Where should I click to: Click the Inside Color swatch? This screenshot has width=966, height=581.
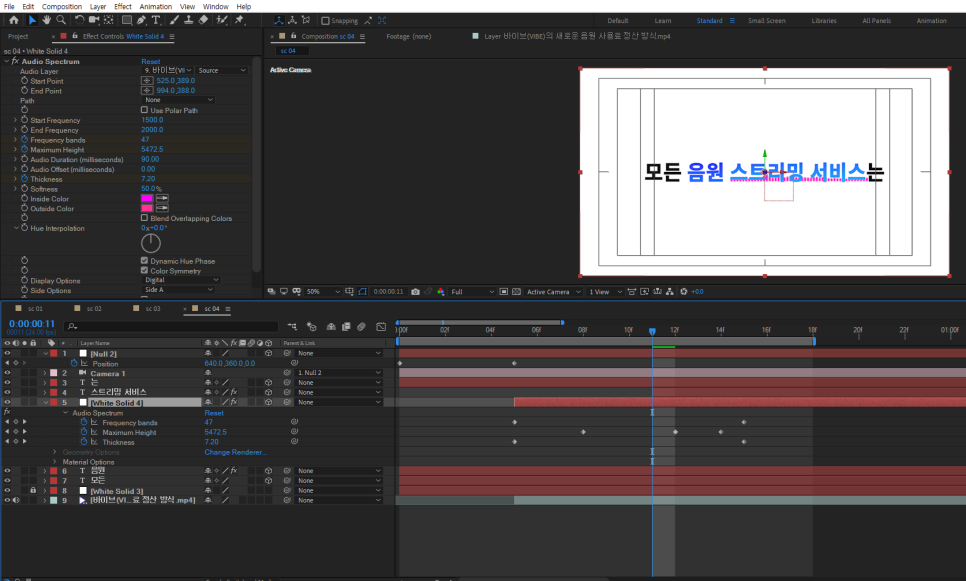click(x=147, y=198)
